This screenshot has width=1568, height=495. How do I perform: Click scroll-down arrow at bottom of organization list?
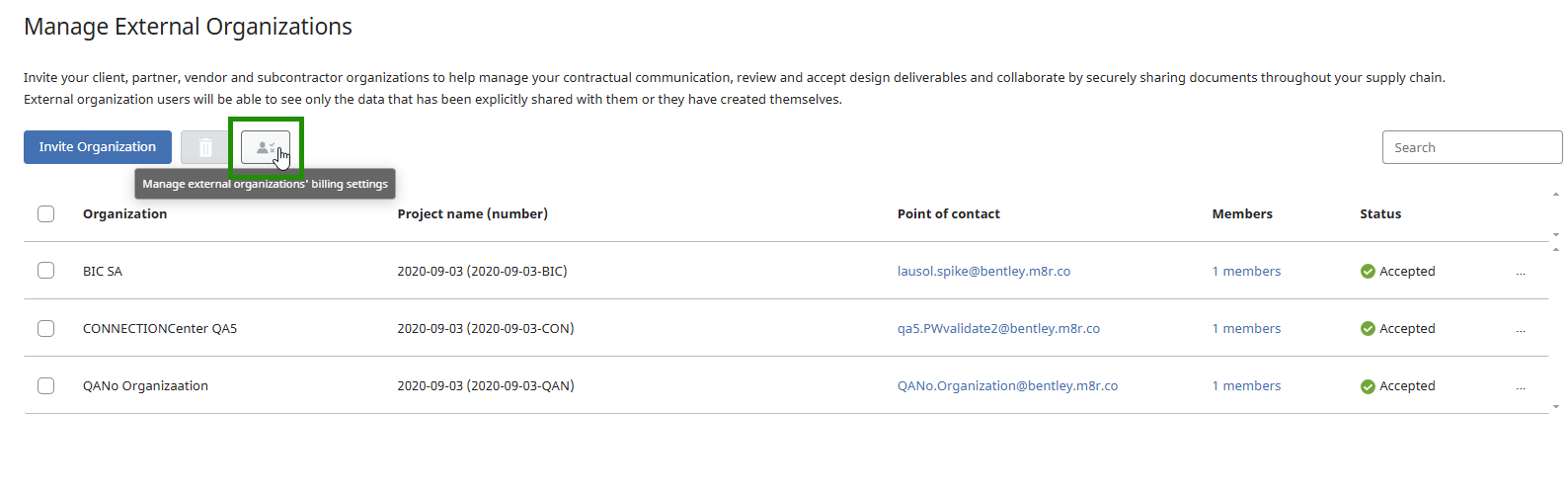coord(1556,406)
